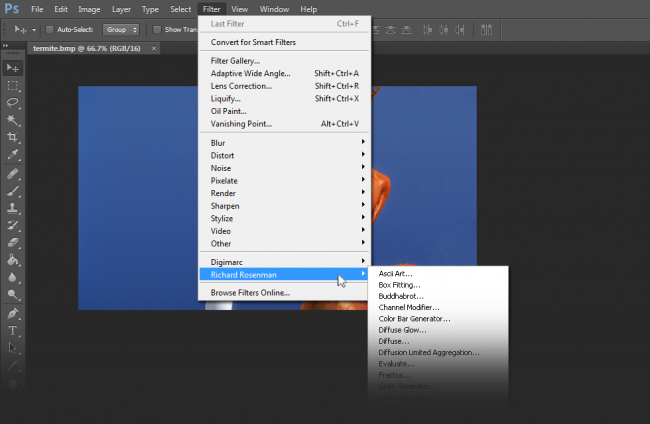Choose Ascii Art in Richard Rosenman submenu

click(x=438, y=274)
